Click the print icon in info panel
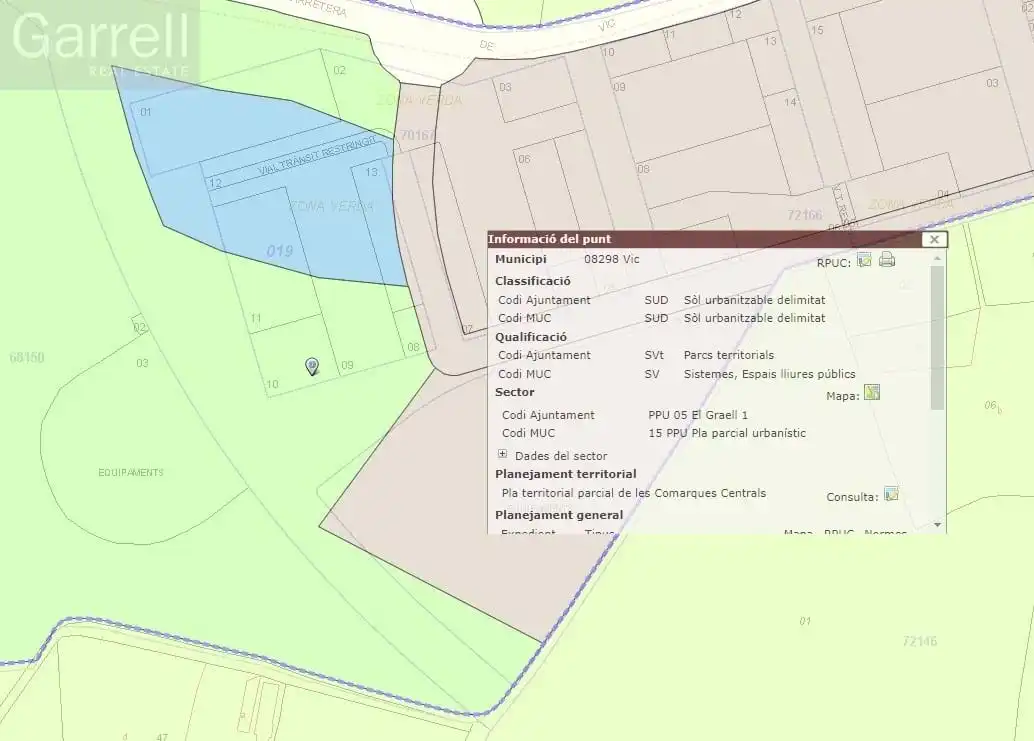The width and height of the screenshot is (1034, 741). point(887,260)
